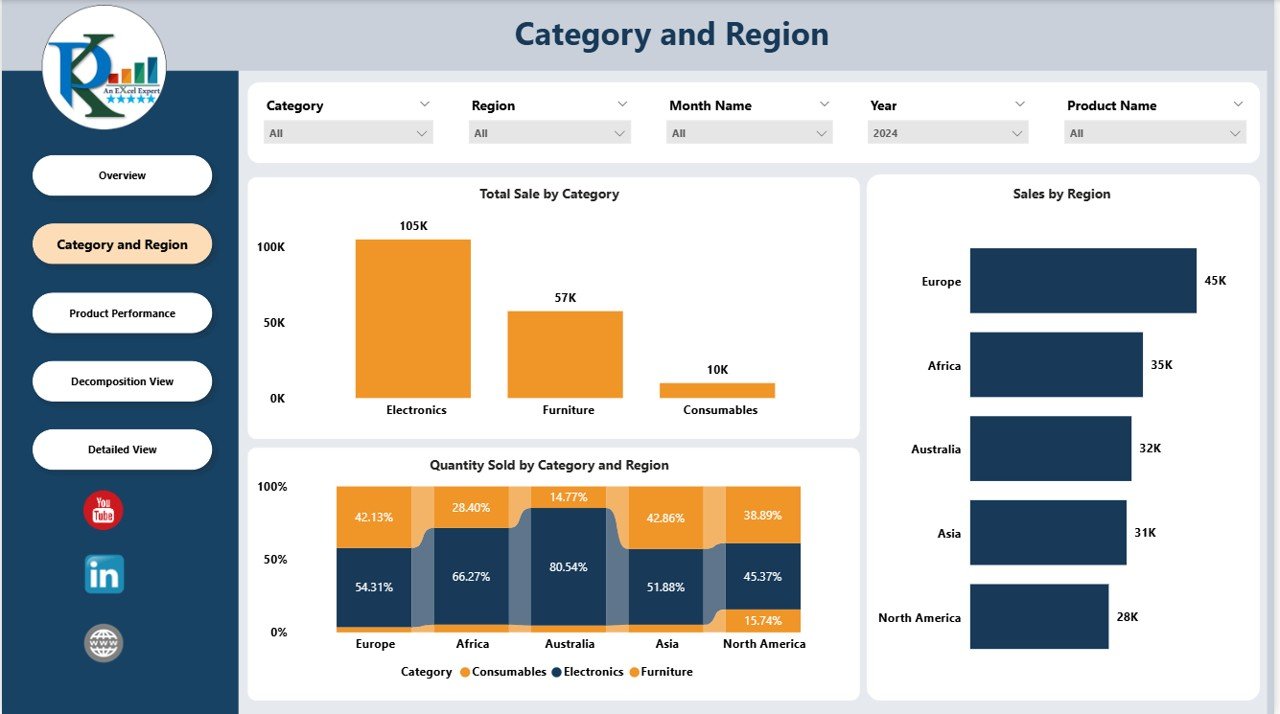The image size is (1280, 714).
Task: Click the Furniture legend color marker
Action: tap(634, 673)
